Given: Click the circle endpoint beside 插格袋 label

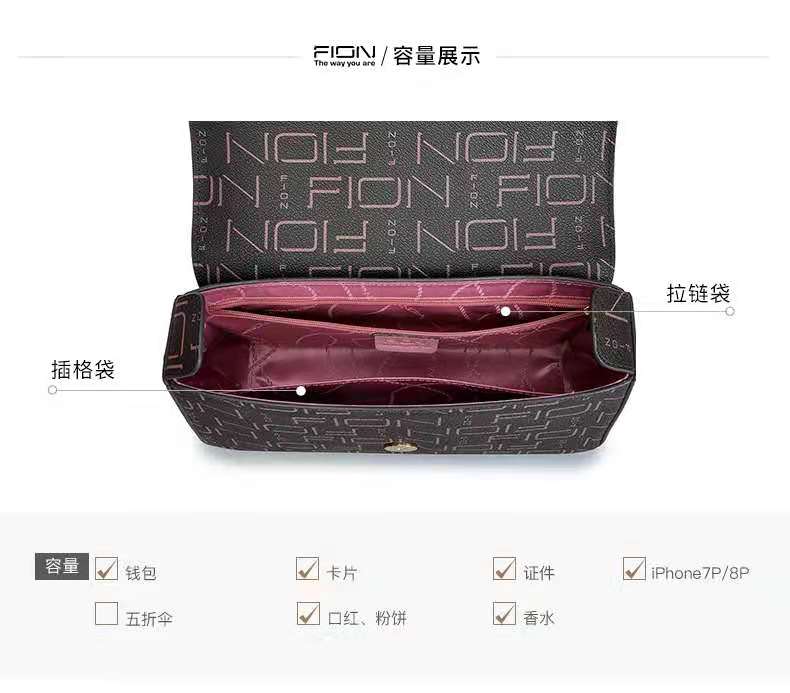Looking at the screenshot, I should (x=52, y=390).
